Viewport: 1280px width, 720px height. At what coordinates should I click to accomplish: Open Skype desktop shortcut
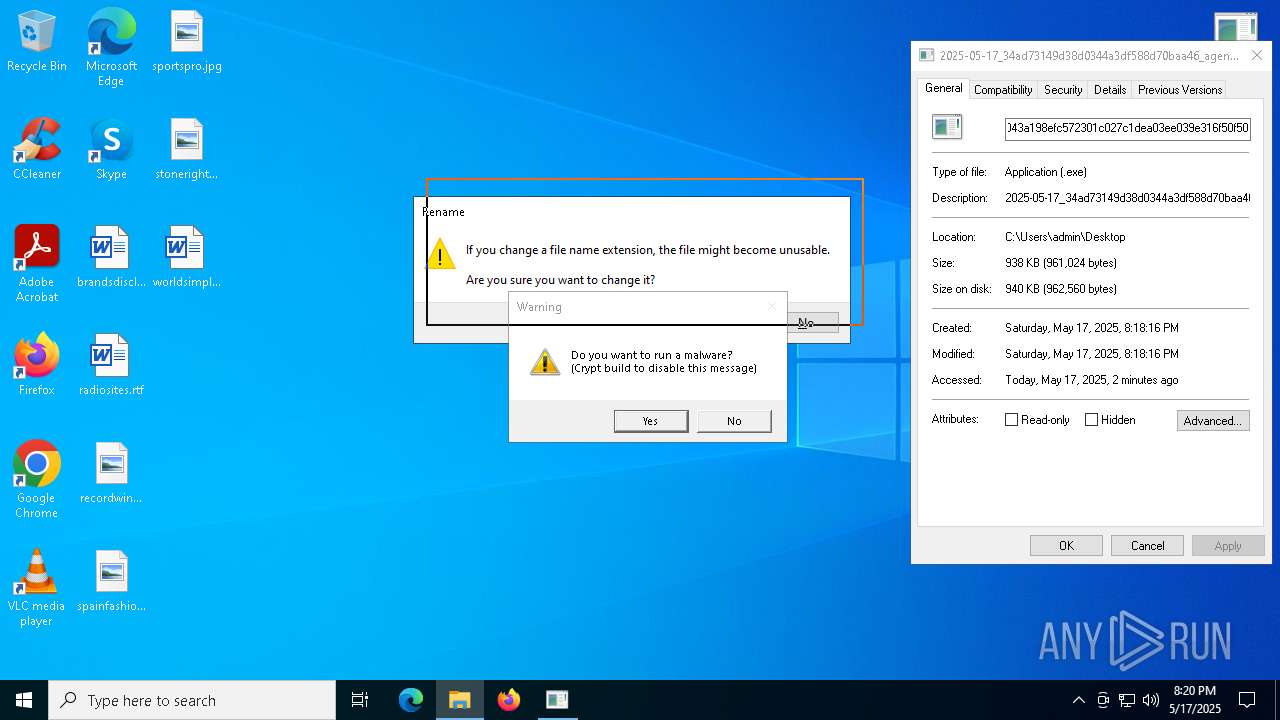(111, 150)
